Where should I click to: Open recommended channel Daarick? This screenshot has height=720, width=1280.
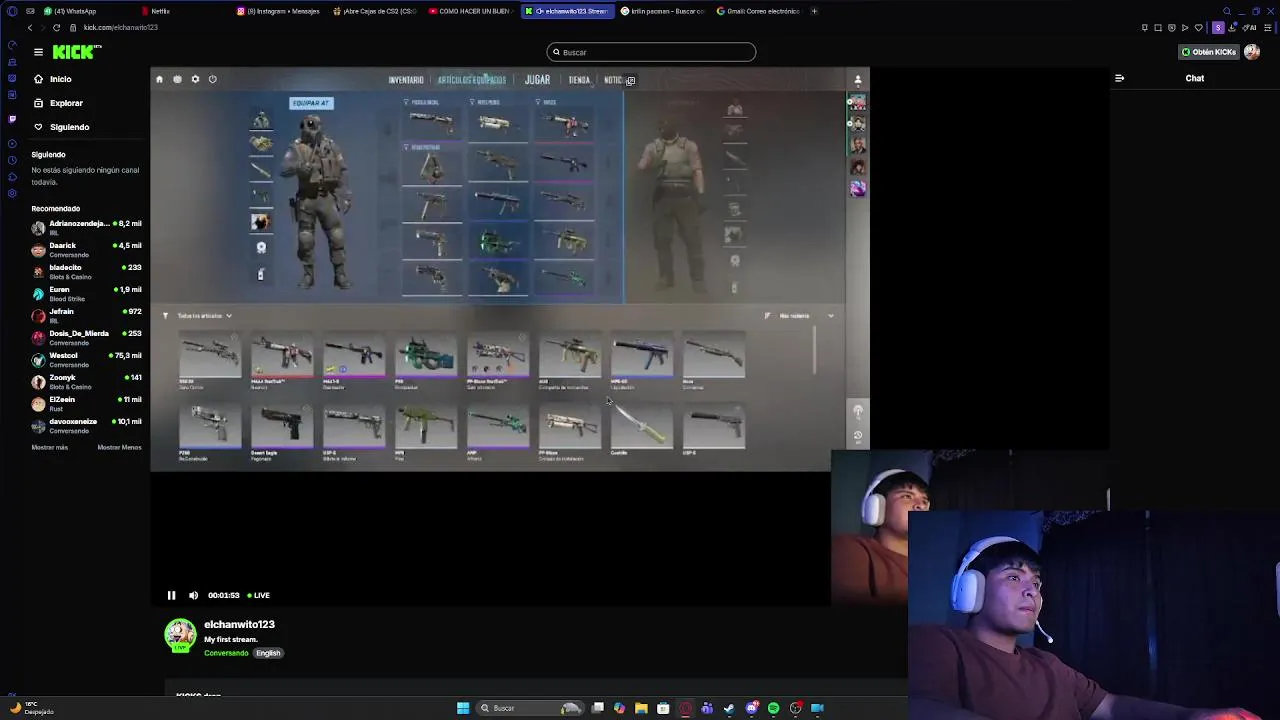click(x=87, y=249)
